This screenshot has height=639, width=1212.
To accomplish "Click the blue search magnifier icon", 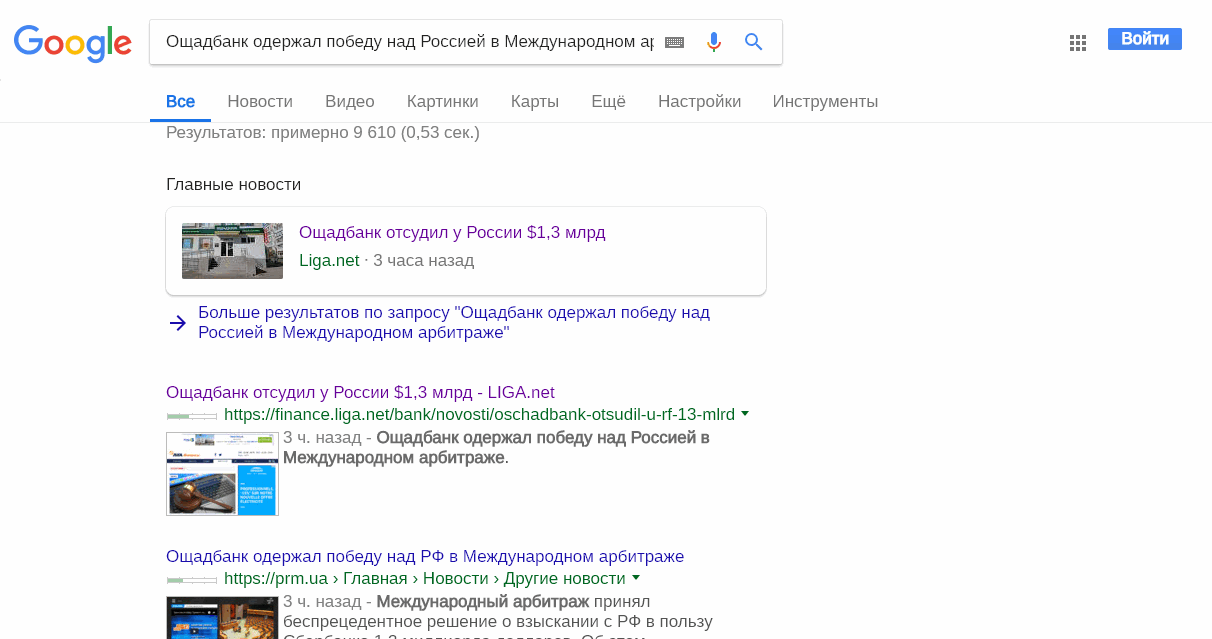I will (x=754, y=42).
